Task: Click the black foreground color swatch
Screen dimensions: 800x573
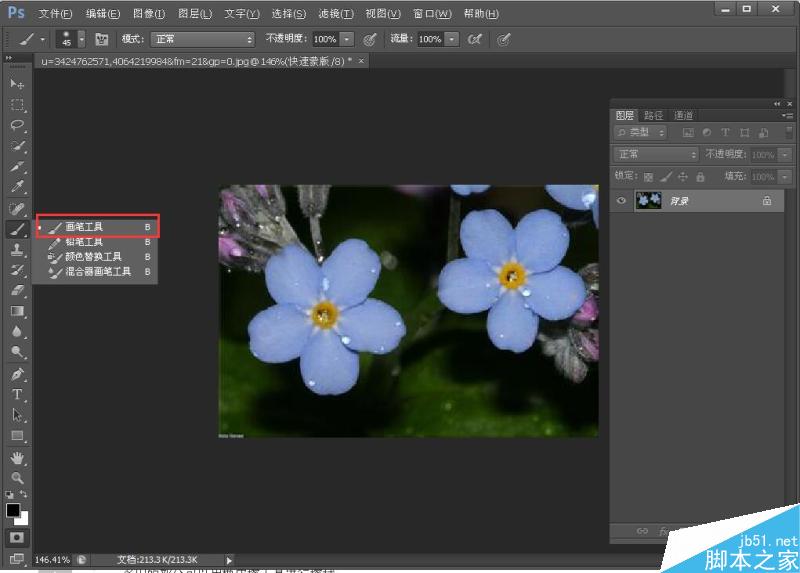Action: [13, 510]
